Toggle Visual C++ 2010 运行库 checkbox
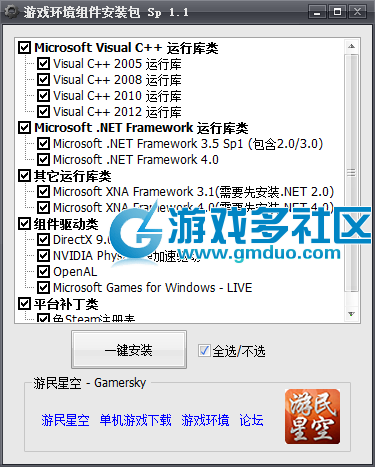 tap(44, 95)
